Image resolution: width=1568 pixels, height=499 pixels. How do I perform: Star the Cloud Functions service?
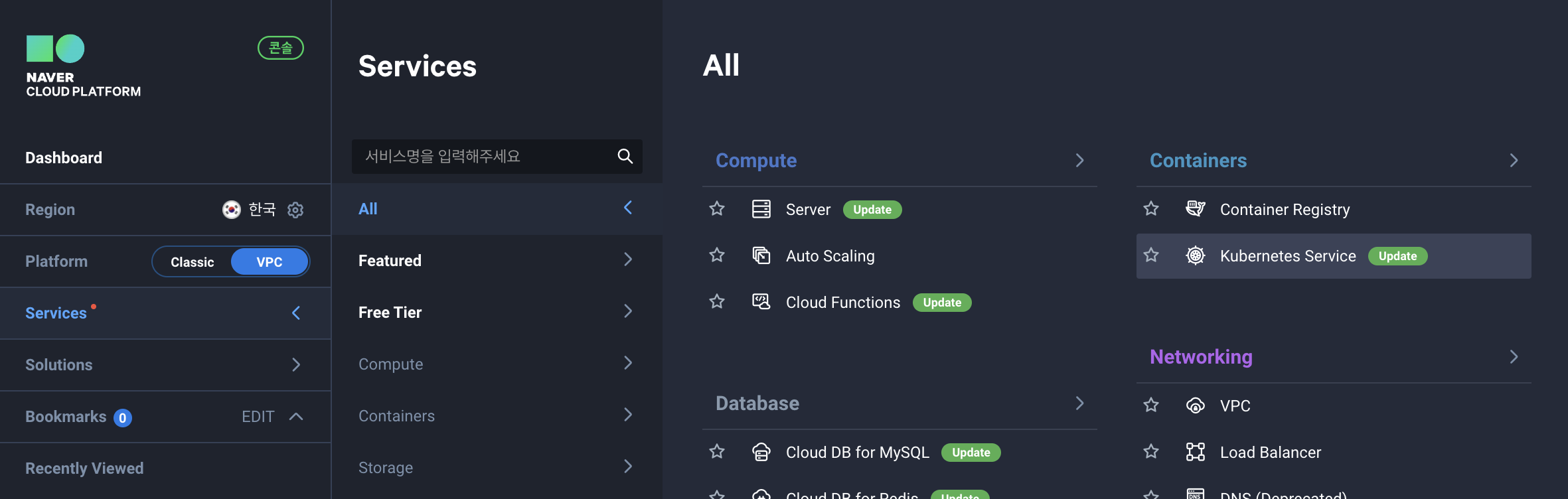(x=717, y=302)
